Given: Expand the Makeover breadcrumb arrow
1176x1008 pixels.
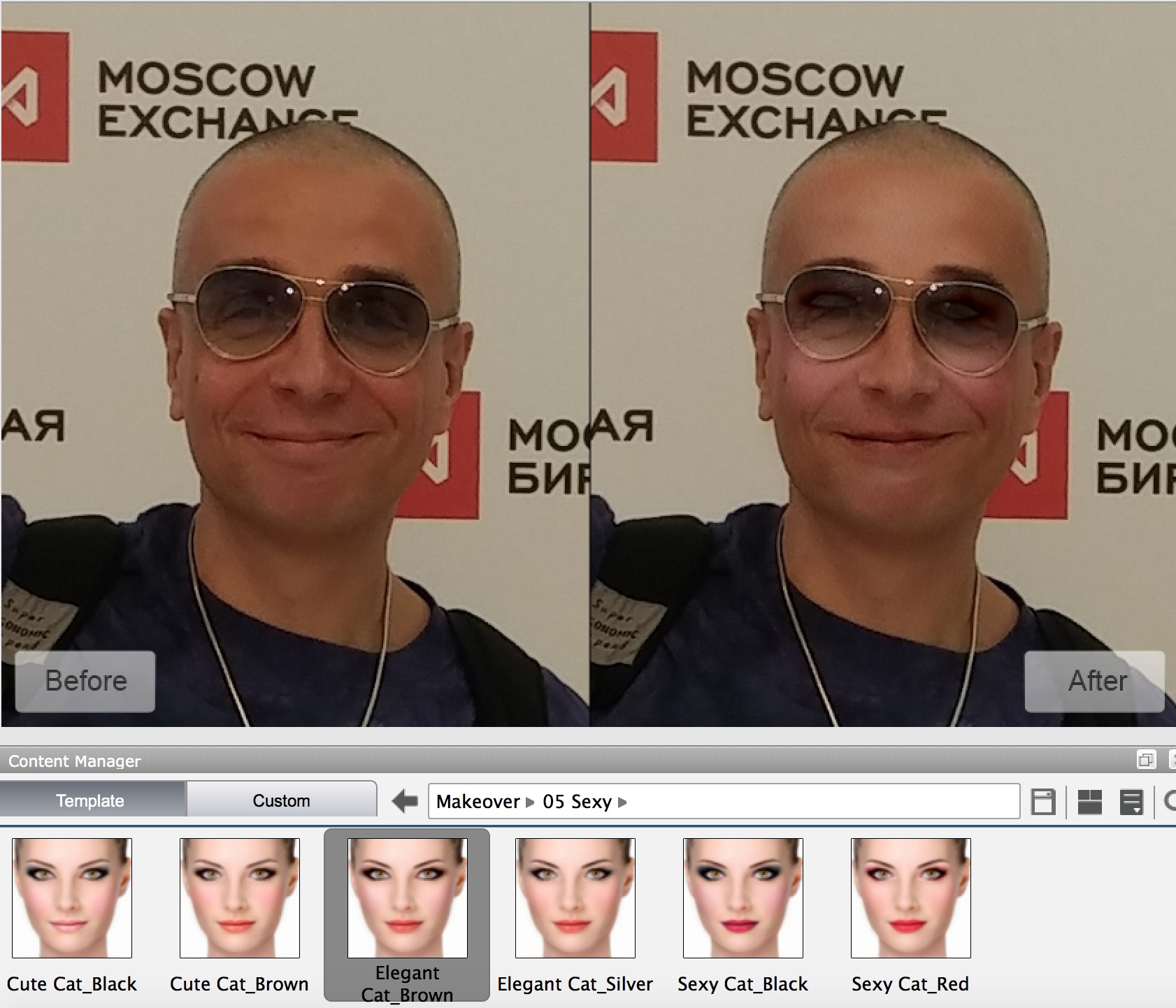Looking at the screenshot, I should point(530,802).
